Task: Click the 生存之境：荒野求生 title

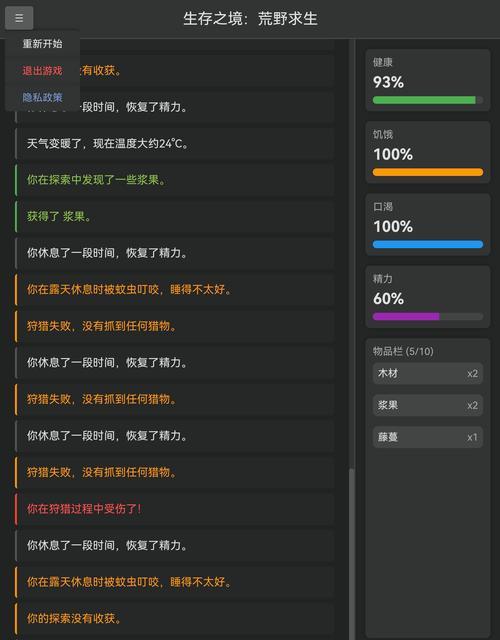Action: 250,19
